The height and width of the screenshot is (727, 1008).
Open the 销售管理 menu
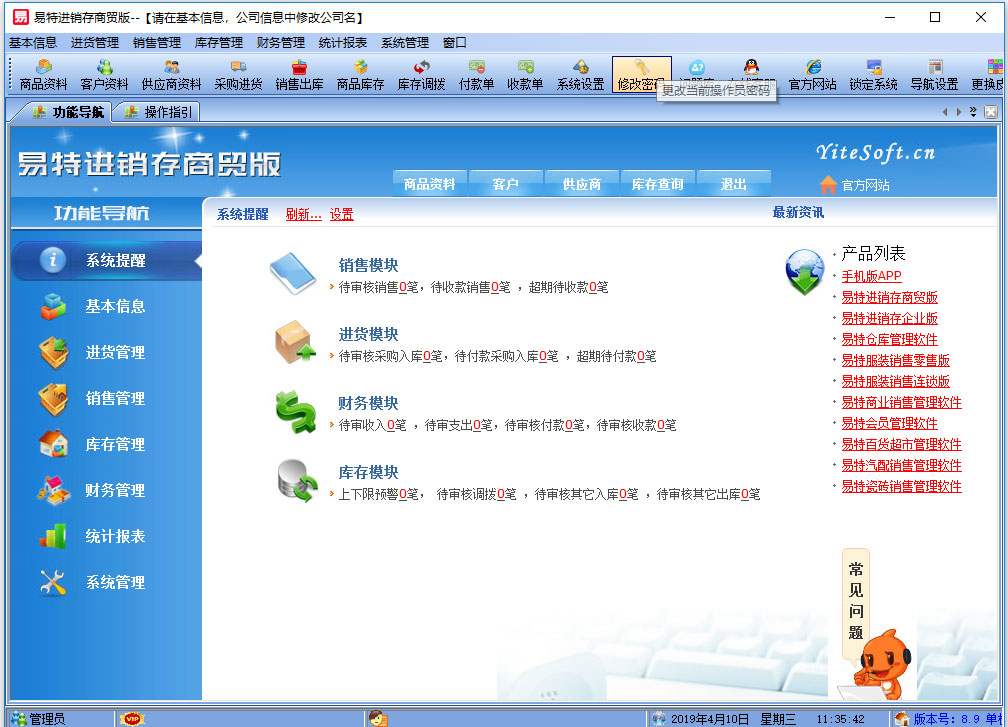click(x=157, y=42)
